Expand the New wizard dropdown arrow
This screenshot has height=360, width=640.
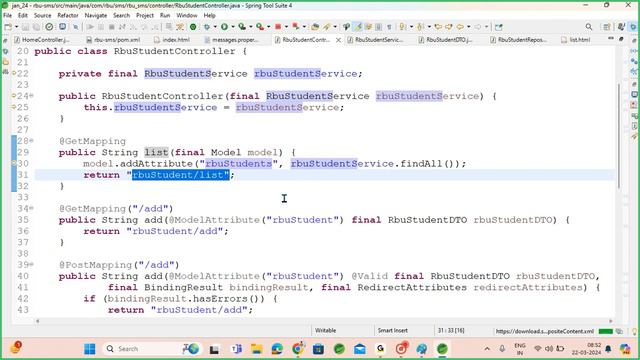(16, 27)
